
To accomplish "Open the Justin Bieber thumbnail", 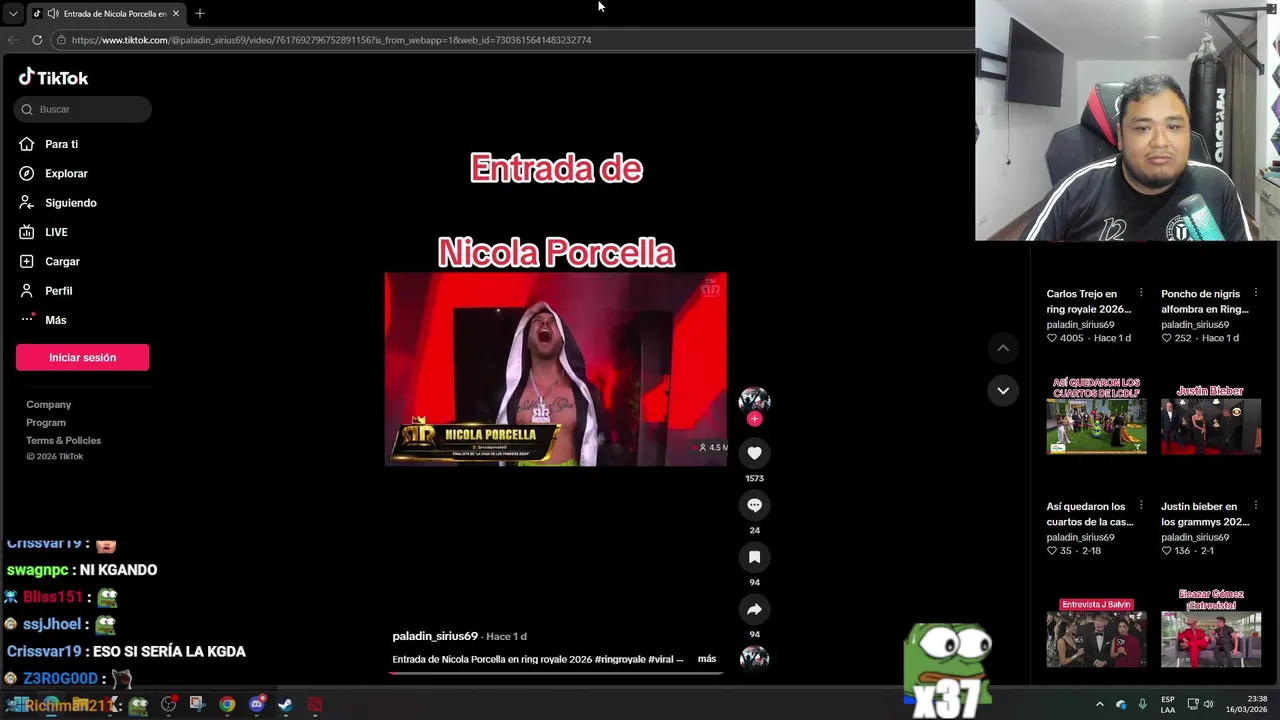I will (1211, 419).
